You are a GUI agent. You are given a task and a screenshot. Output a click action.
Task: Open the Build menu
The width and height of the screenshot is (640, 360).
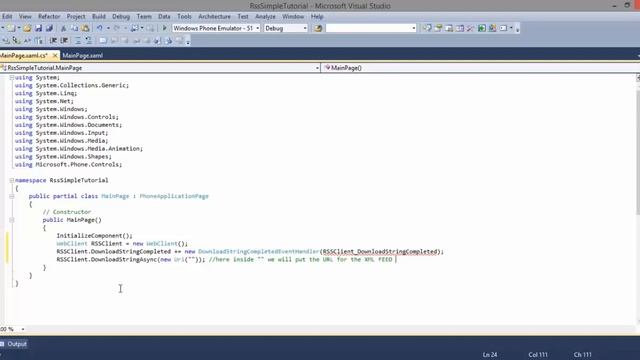99,16
